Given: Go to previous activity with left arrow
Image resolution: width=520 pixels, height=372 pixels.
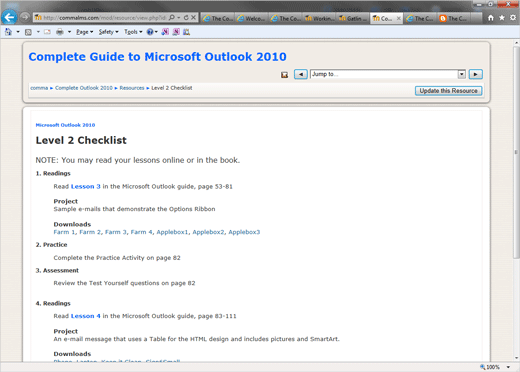Looking at the screenshot, I should click(301, 74).
